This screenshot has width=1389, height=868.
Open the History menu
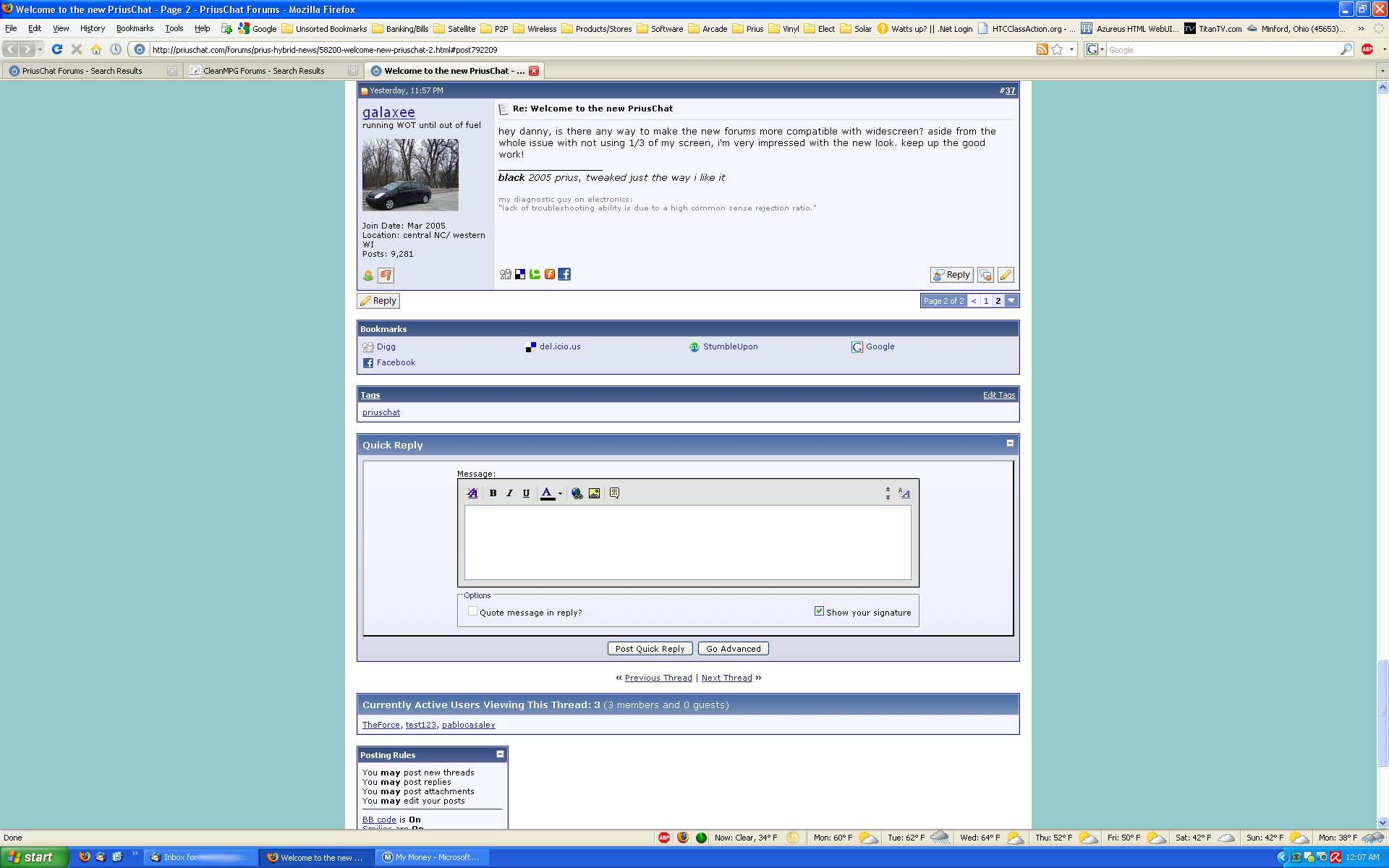click(x=92, y=29)
